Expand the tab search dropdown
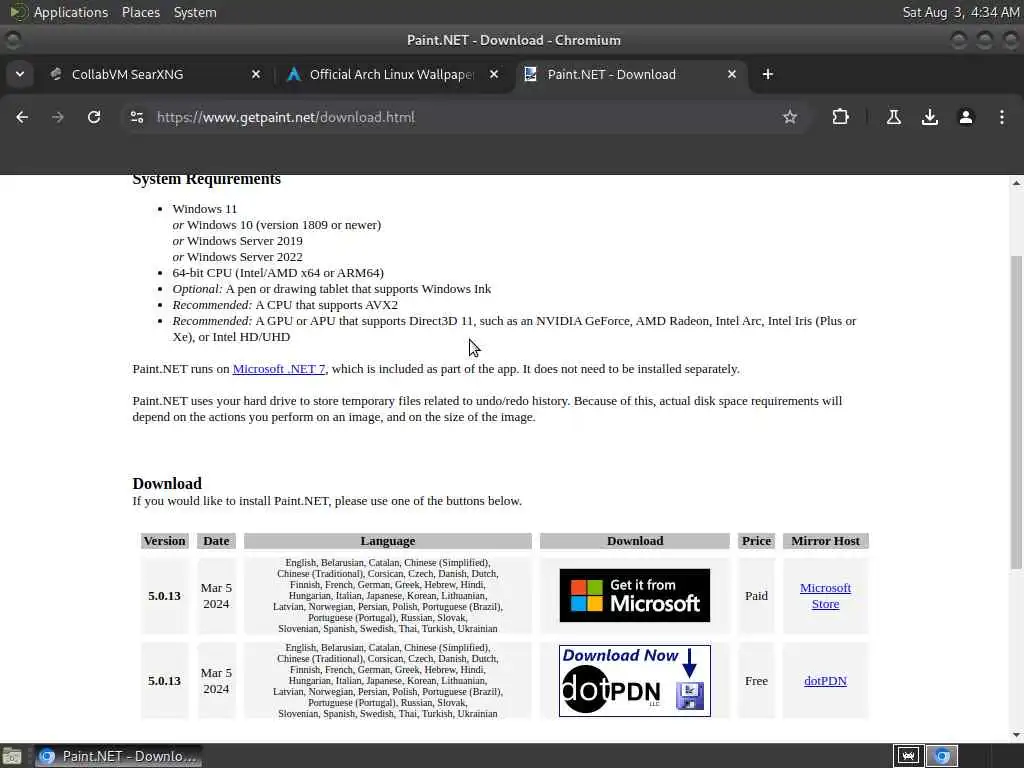The image size is (1024, 768). click(20, 74)
